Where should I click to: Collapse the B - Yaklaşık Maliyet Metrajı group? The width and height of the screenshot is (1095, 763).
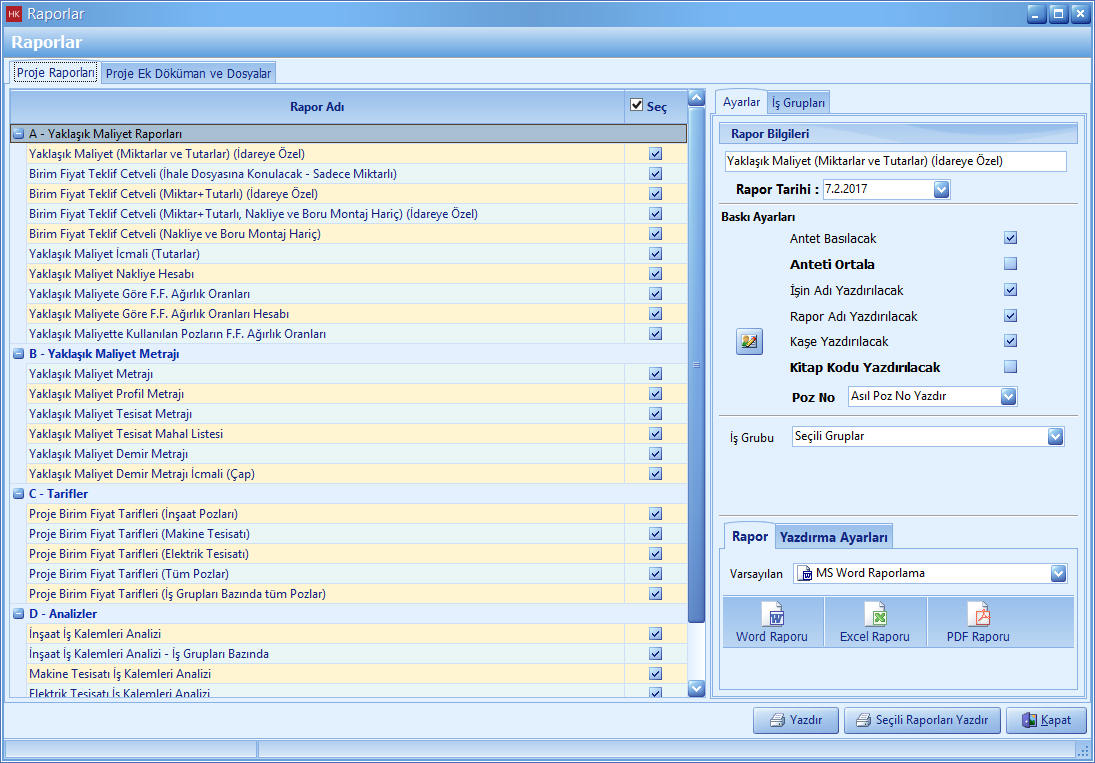pyautogui.click(x=18, y=354)
